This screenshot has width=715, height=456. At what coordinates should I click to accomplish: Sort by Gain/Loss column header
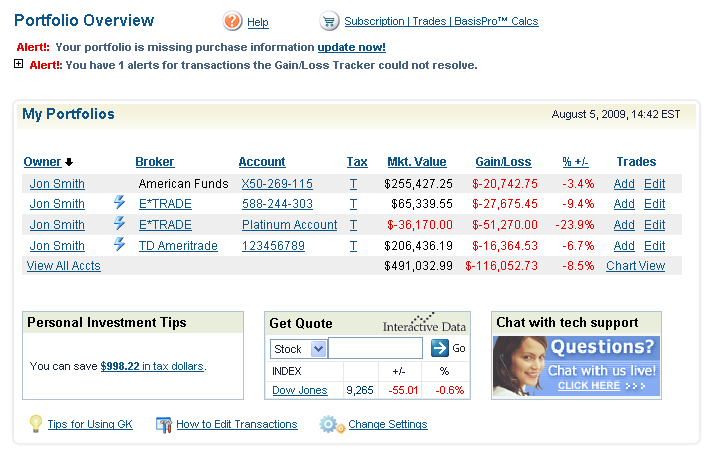point(503,162)
